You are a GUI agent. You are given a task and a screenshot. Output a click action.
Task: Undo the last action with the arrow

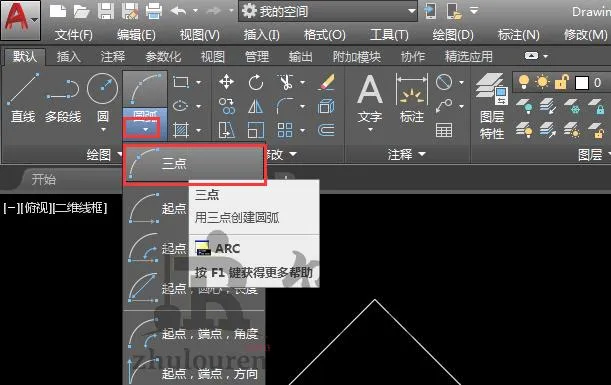click(178, 11)
